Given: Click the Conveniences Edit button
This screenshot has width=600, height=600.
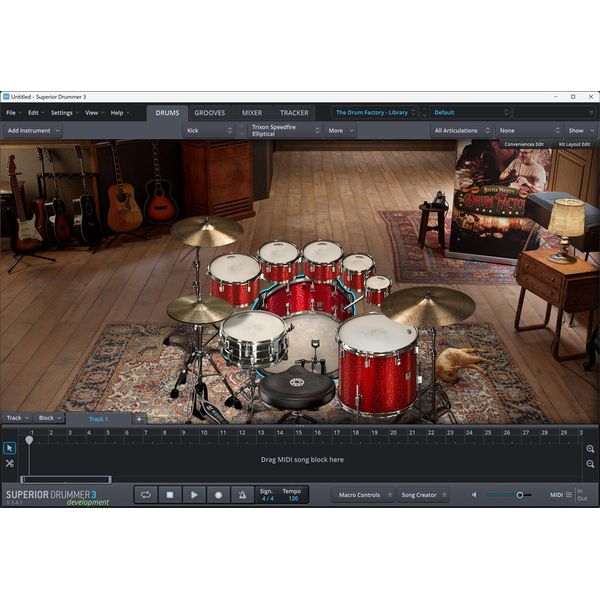Looking at the screenshot, I should click(x=524, y=144).
